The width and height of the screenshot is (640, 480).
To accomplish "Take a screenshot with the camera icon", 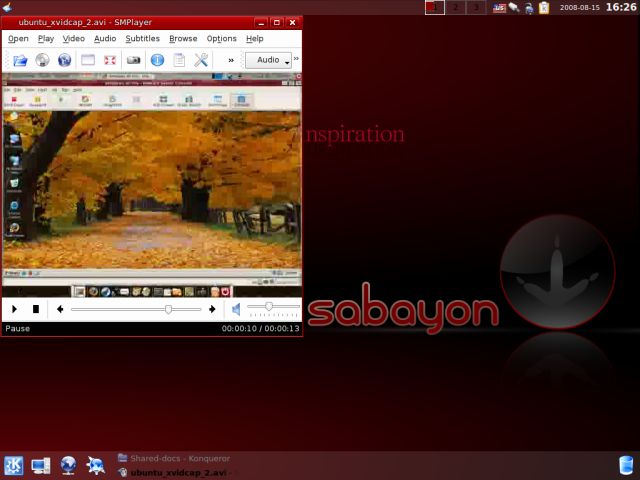I will point(133,60).
